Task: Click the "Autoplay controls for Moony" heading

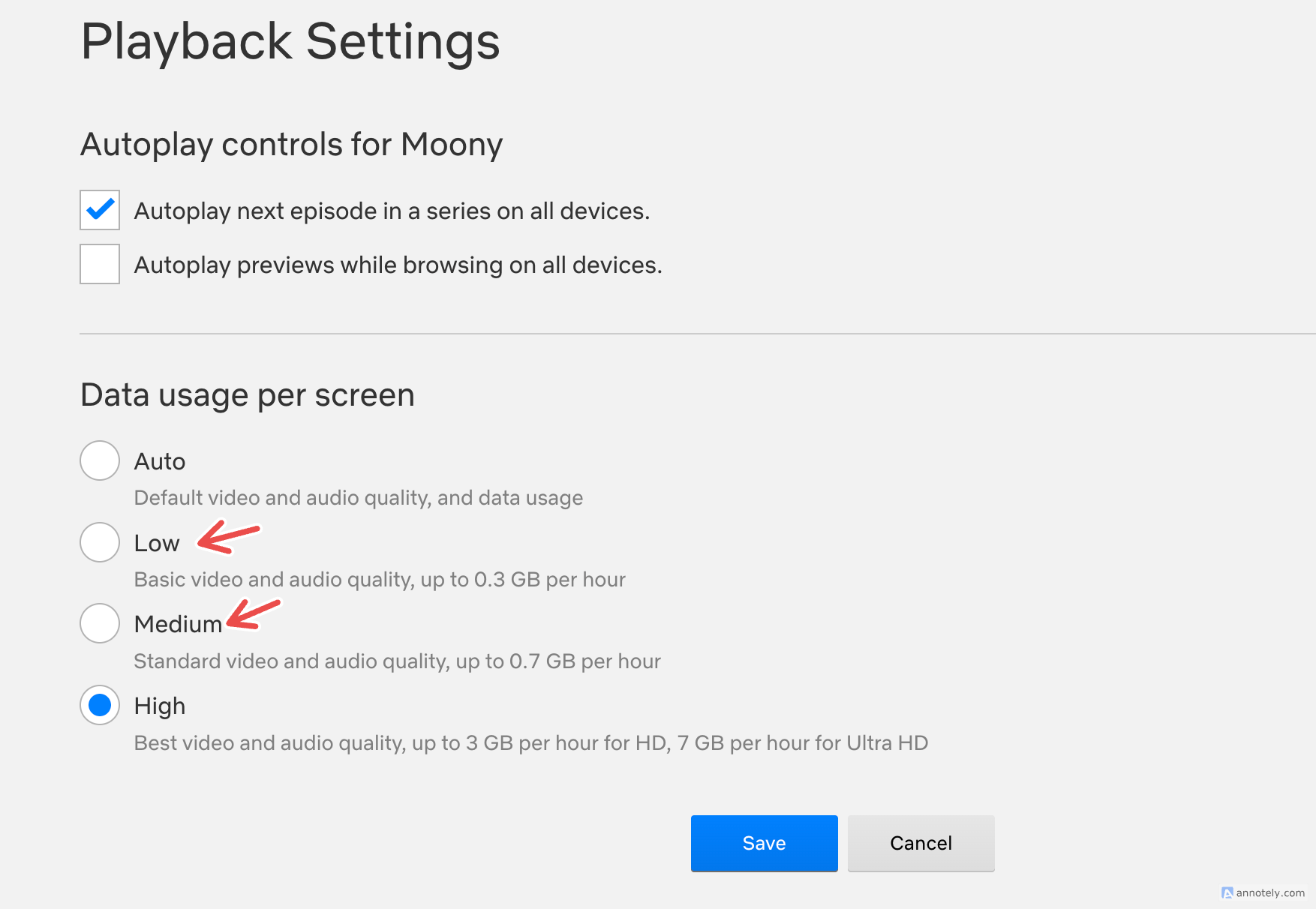Action: [291, 144]
